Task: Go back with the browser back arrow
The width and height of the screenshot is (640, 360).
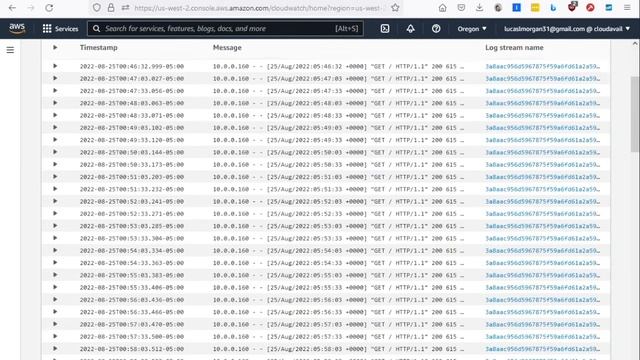Action: (x=12, y=8)
